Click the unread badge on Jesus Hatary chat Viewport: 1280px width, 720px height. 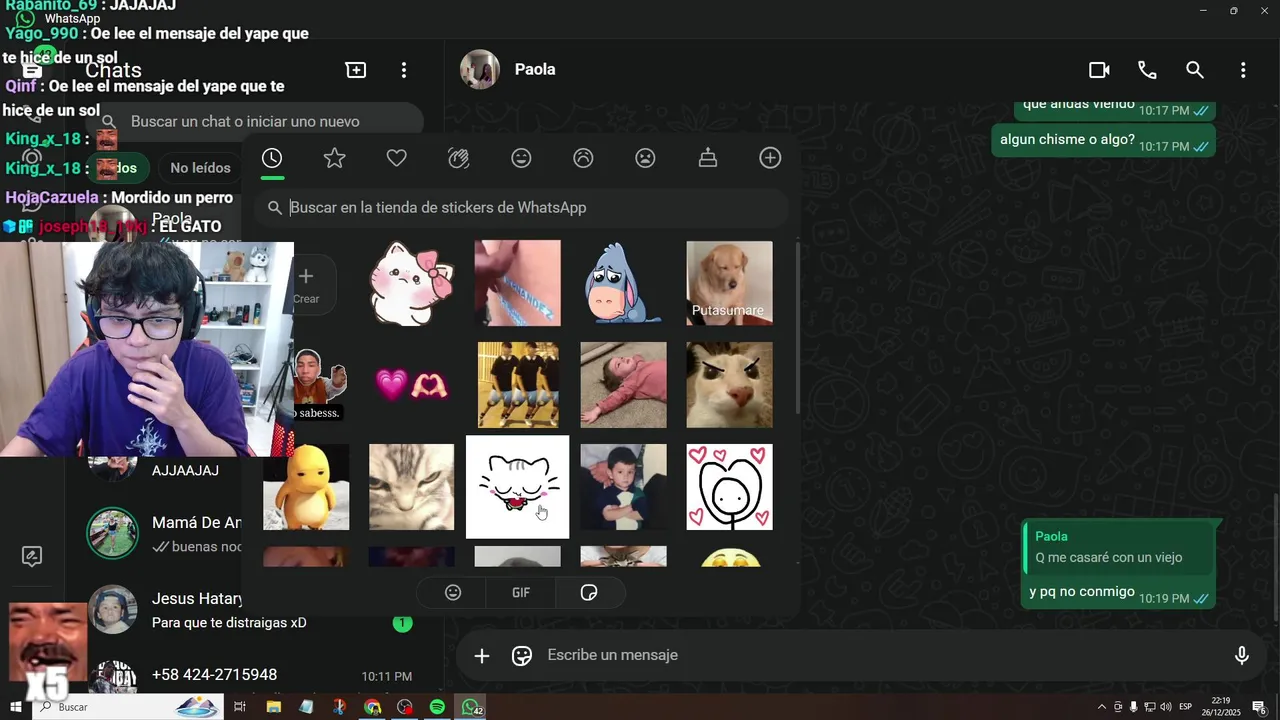pyautogui.click(x=402, y=624)
